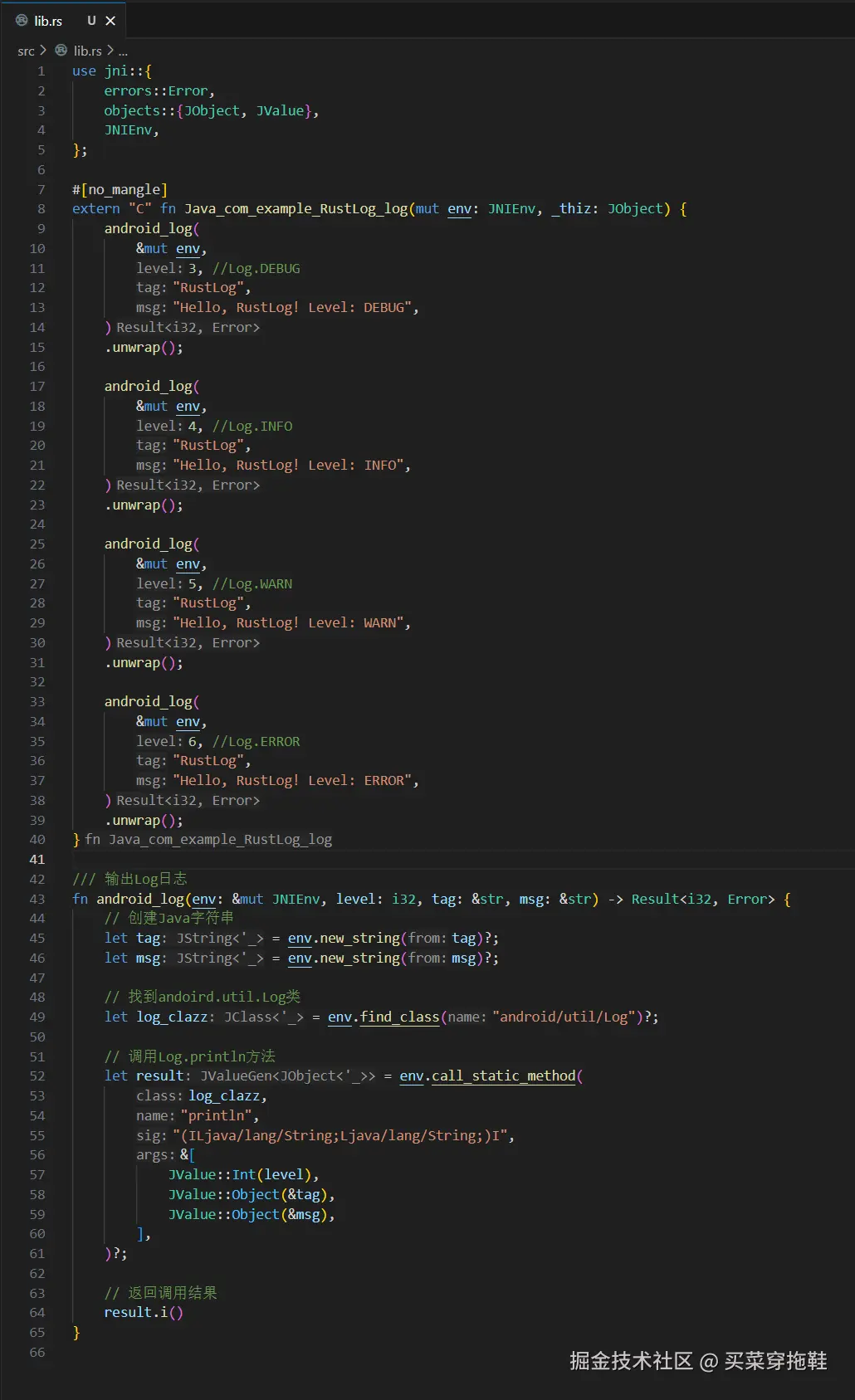The height and width of the screenshot is (1400, 855).
Task: Click the #[no_mangle] attribute
Action: [120, 189]
